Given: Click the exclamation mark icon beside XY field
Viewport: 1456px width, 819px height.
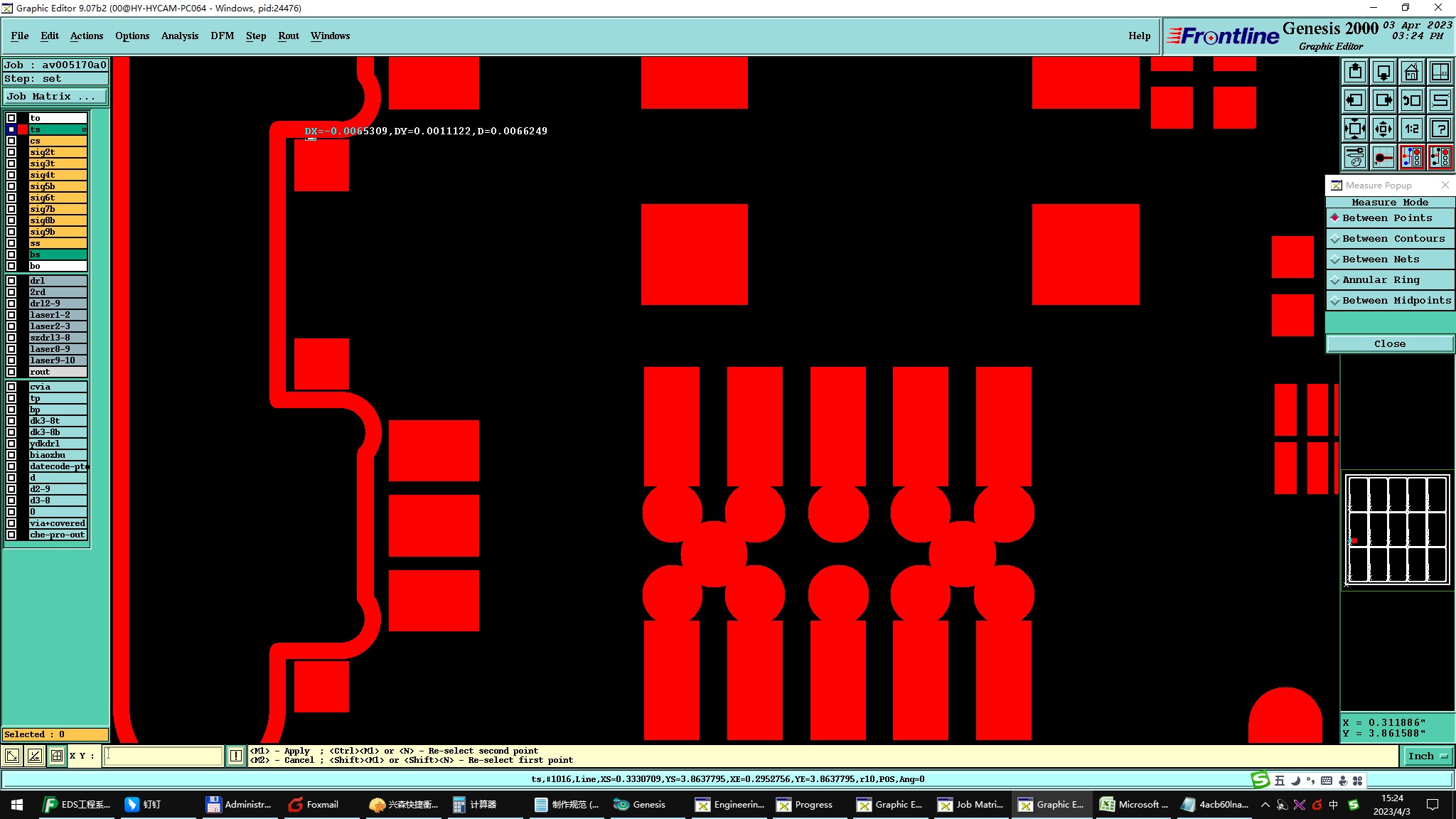Looking at the screenshot, I should [236, 756].
